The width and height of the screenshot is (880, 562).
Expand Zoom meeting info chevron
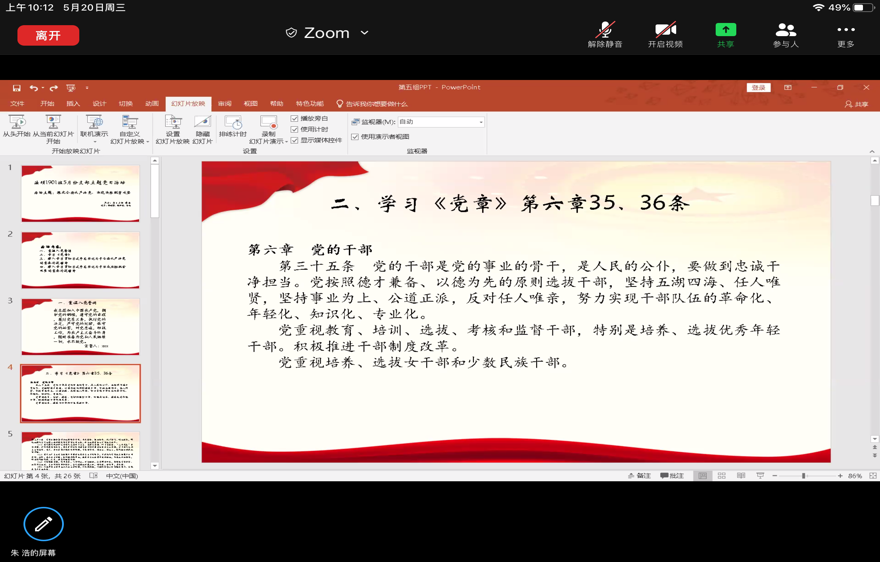[x=365, y=33]
